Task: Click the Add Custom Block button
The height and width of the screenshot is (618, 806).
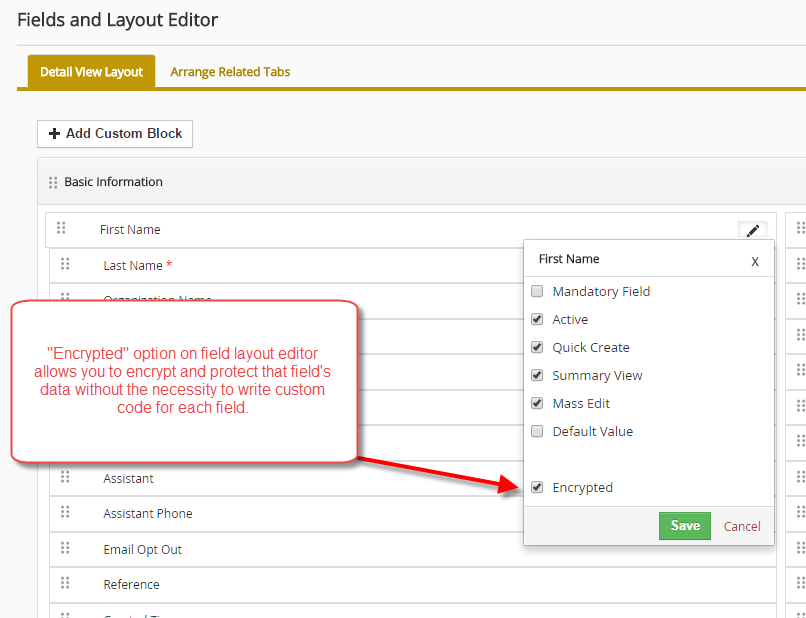Action: [115, 134]
